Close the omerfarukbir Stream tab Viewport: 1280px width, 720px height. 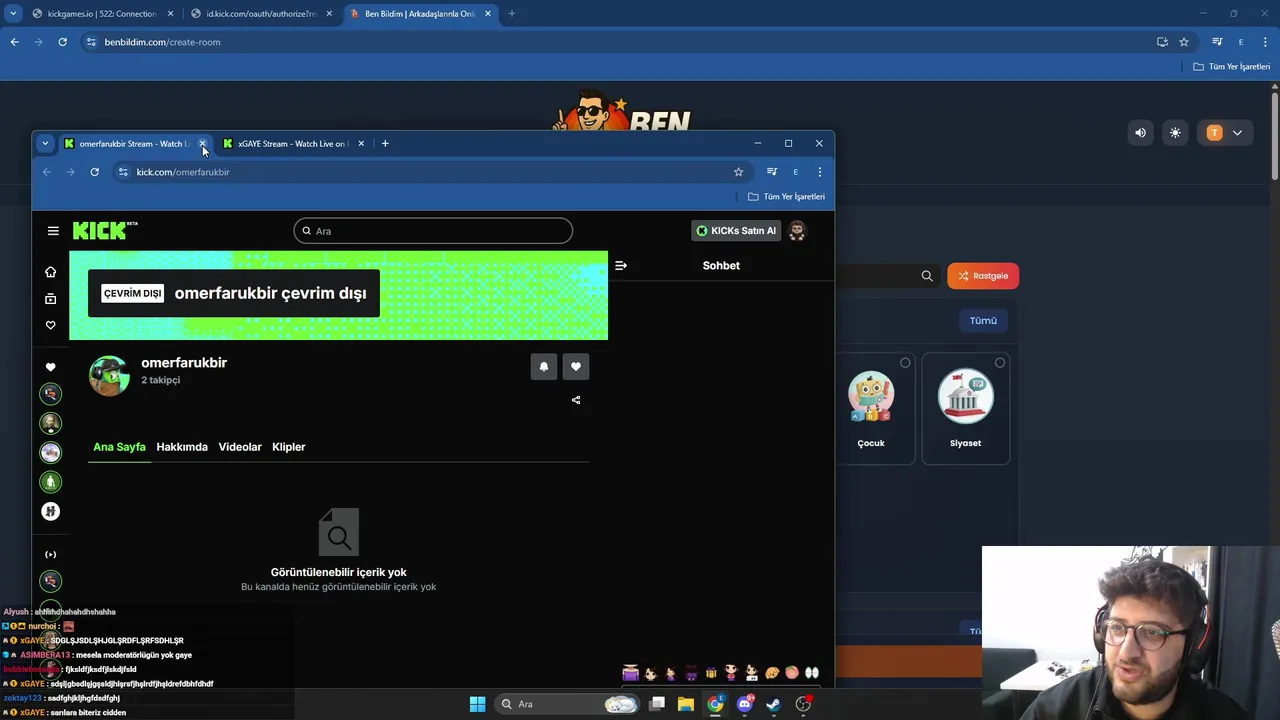(202, 144)
